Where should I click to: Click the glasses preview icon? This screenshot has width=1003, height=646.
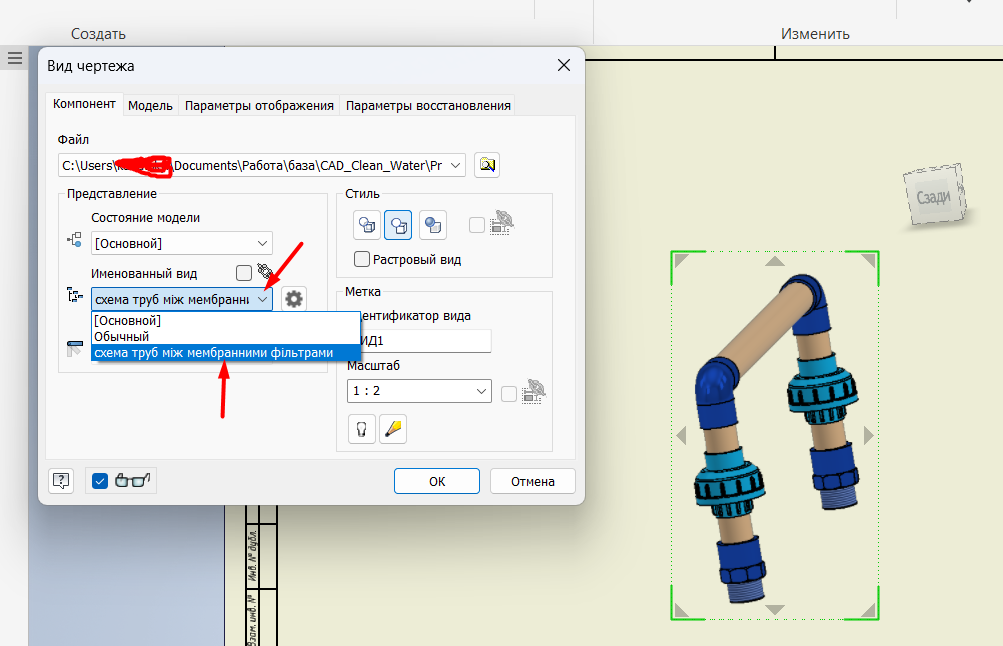pyautogui.click(x=132, y=480)
